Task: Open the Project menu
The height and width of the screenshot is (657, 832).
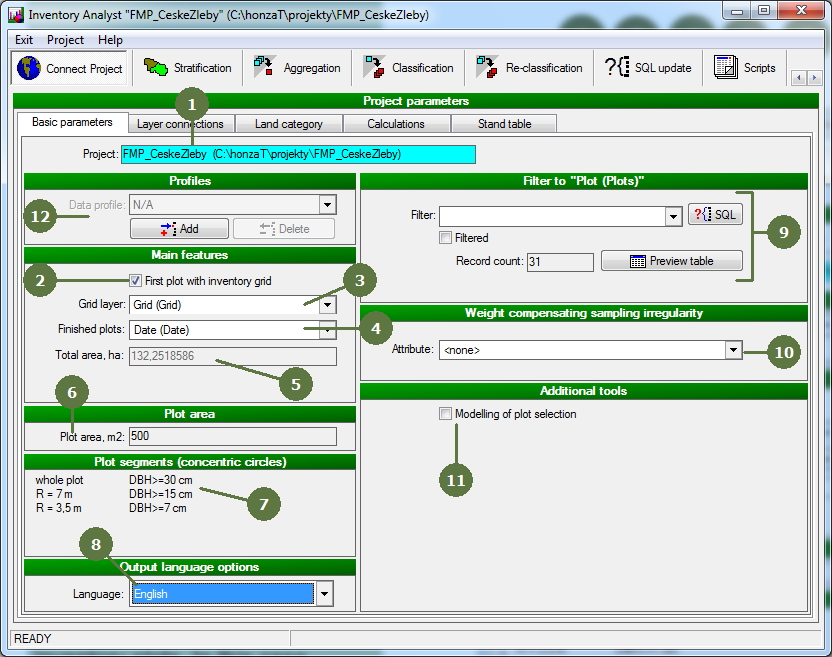Action: [x=65, y=40]
